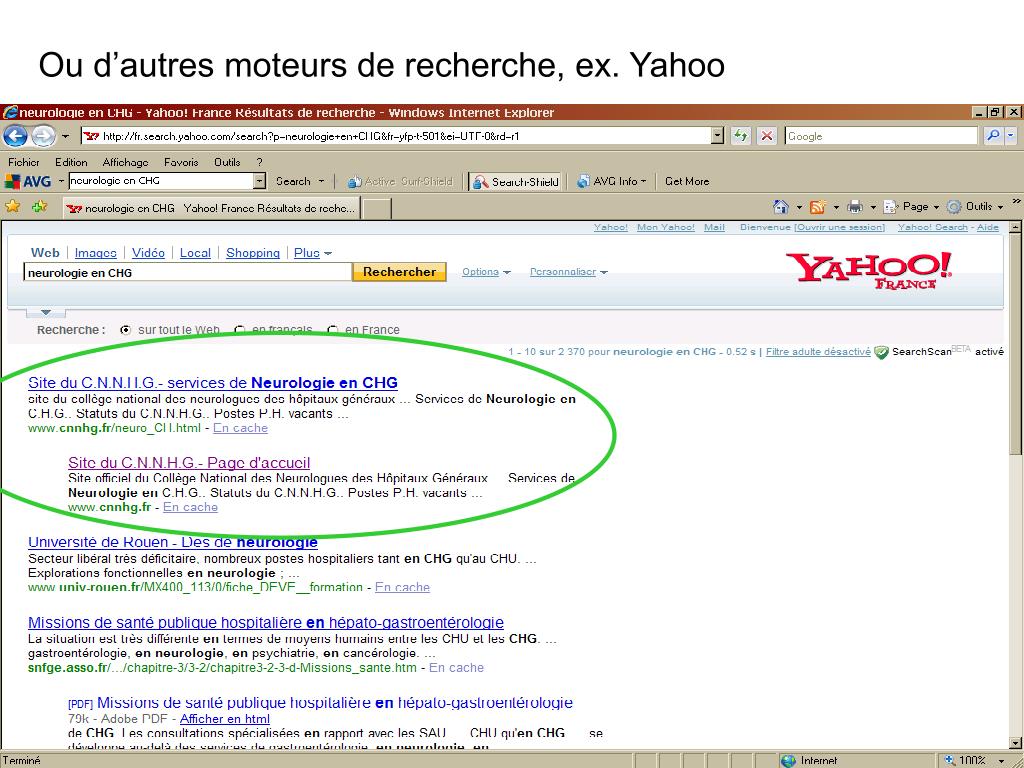Open AVG Info toolbar item
The image size is (1024, 768).
click(x=611, y=182)
